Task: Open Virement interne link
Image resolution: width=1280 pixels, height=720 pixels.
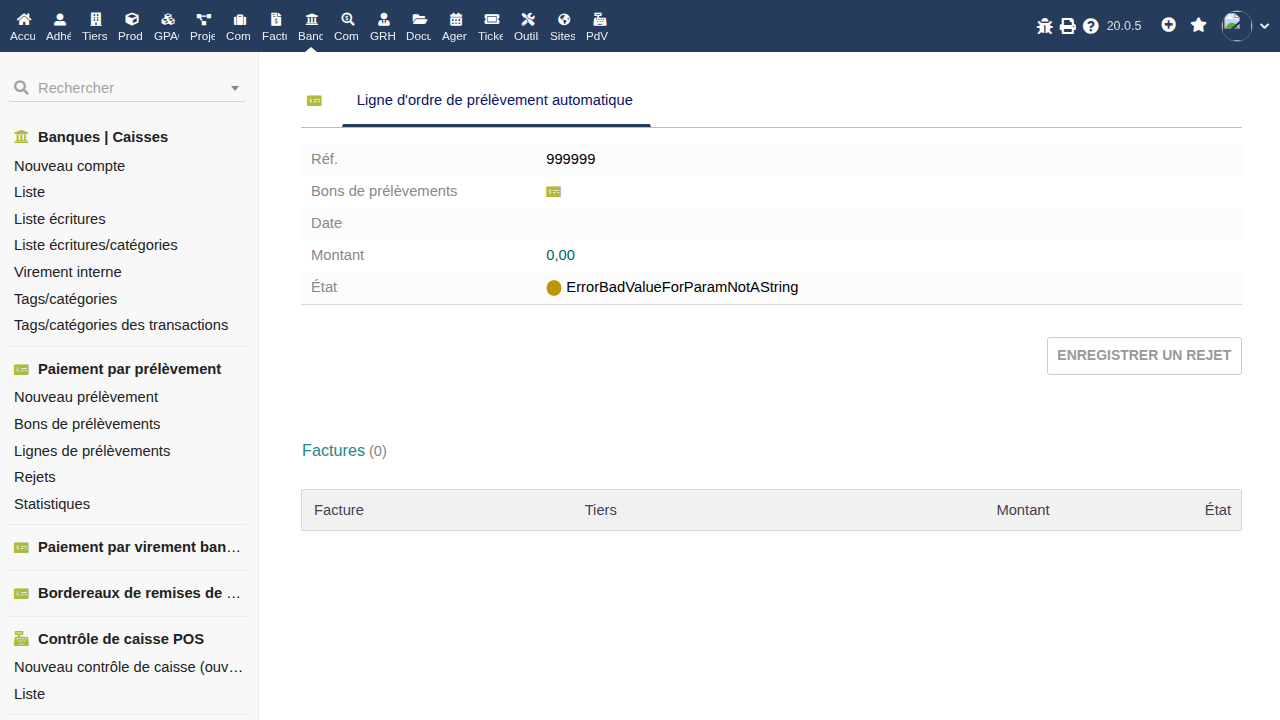Action: pyautogui.click(x=68, y=272)
